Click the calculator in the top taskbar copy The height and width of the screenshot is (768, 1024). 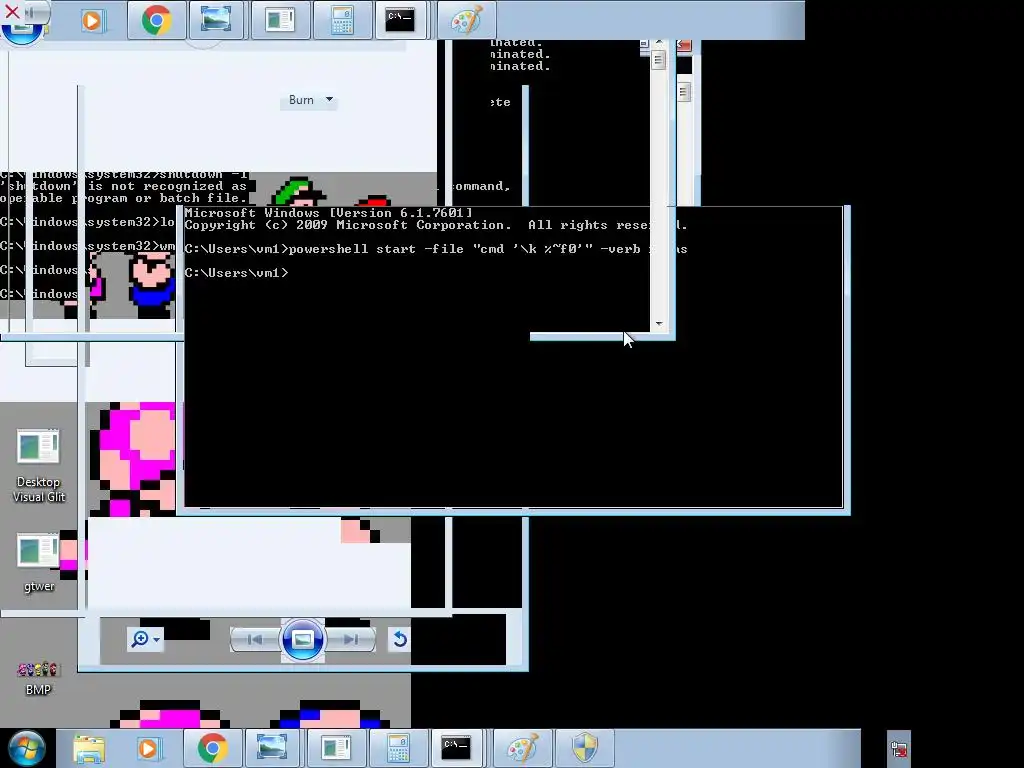click(342, 20)
